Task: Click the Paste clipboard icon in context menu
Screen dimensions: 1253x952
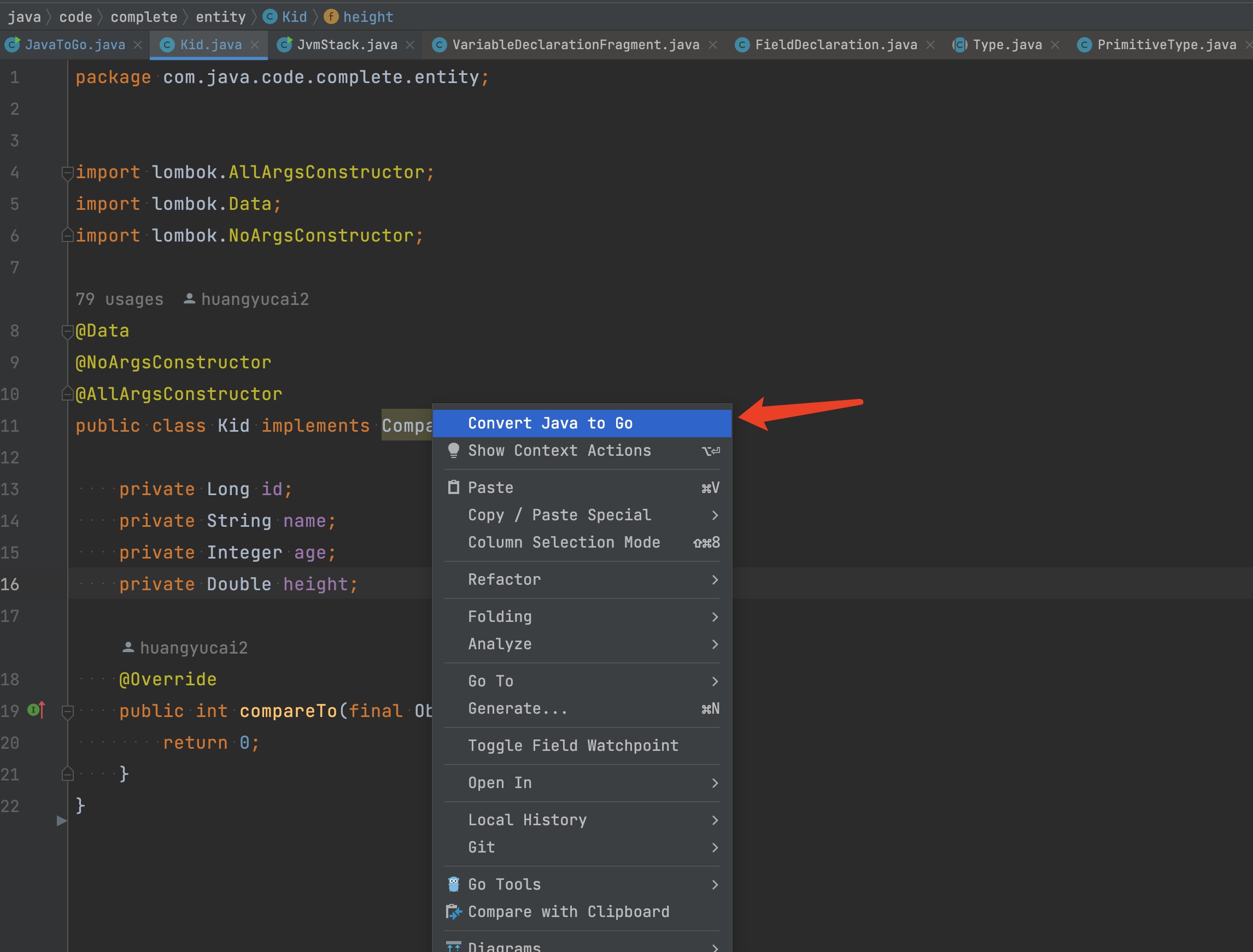Action: click(x=454, y=487)
